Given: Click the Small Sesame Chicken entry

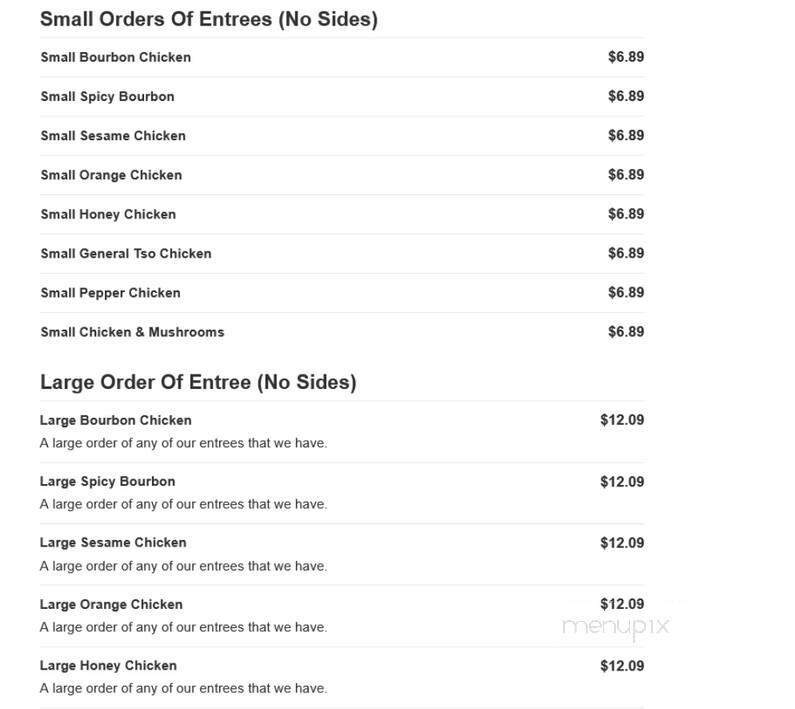Looking at the screenshot, I should 113,135.
